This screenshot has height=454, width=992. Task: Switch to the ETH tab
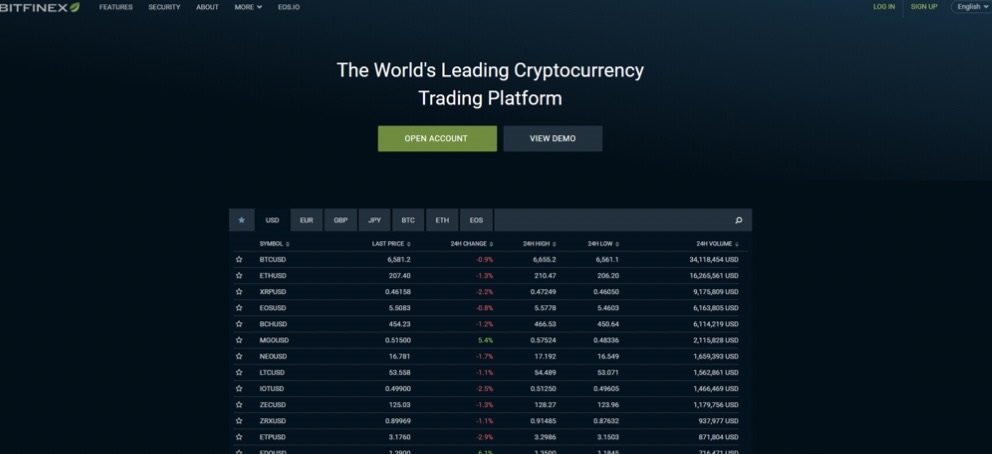point(442,220)
